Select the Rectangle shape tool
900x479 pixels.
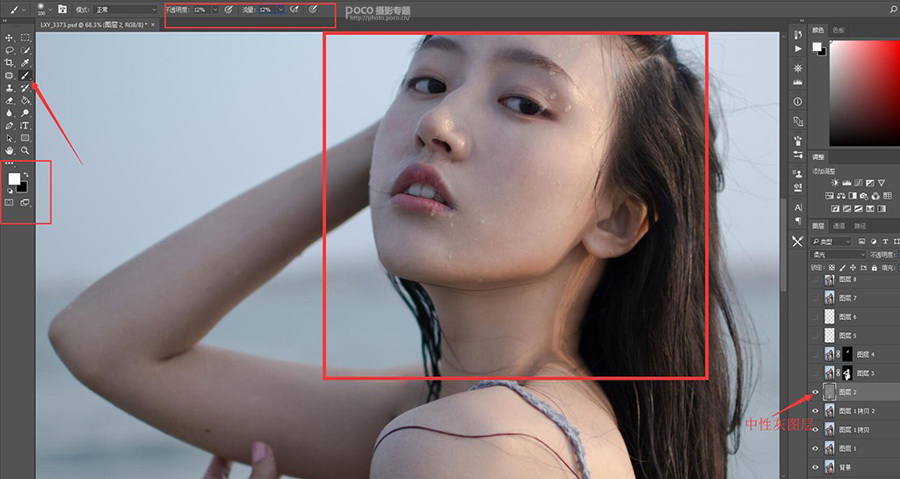click(25, 139)
